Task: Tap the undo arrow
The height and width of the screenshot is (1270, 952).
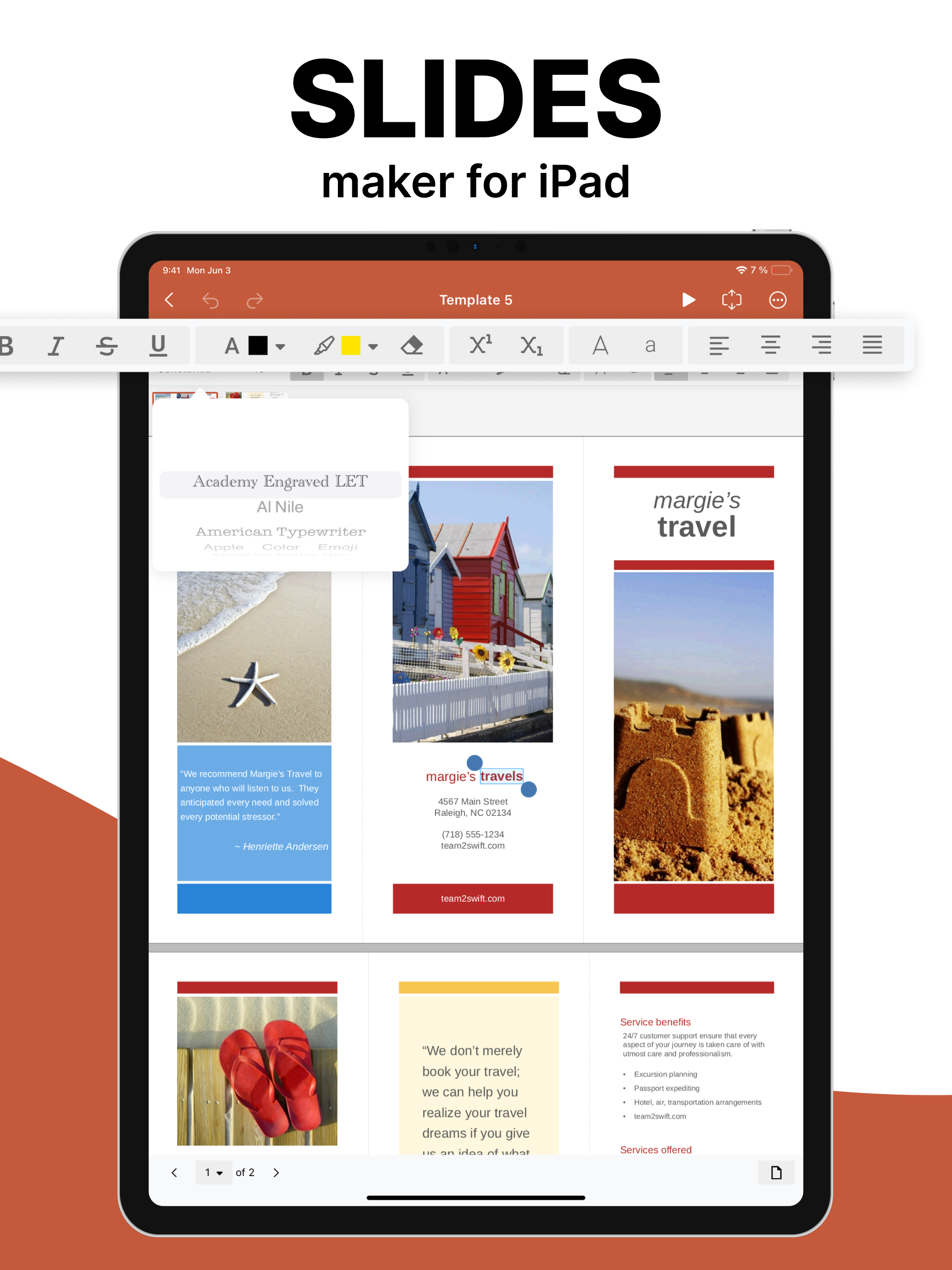Action: 211,300
